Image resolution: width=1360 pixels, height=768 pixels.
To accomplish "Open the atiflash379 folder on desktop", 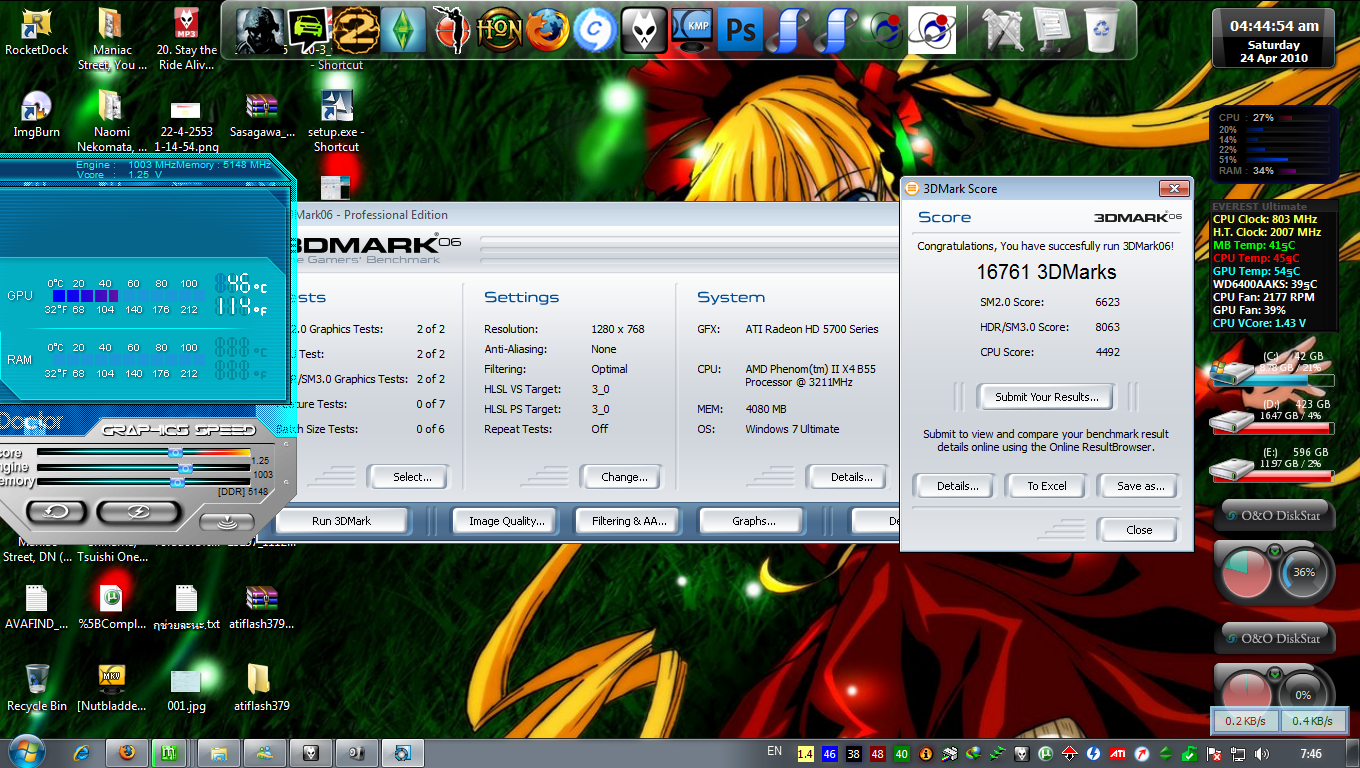I will (261, 688).
